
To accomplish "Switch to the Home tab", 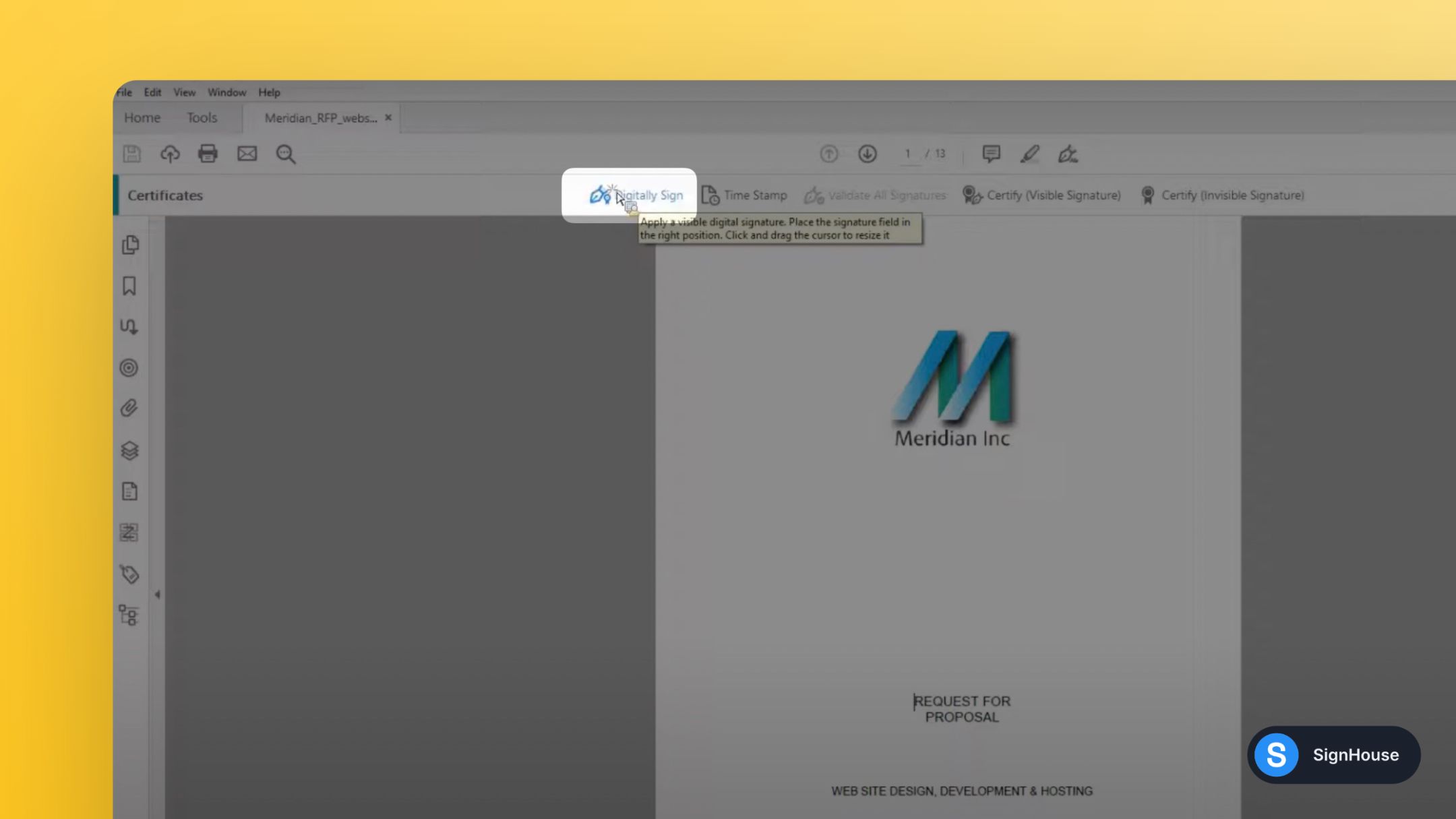I will [x=141, y=117].
